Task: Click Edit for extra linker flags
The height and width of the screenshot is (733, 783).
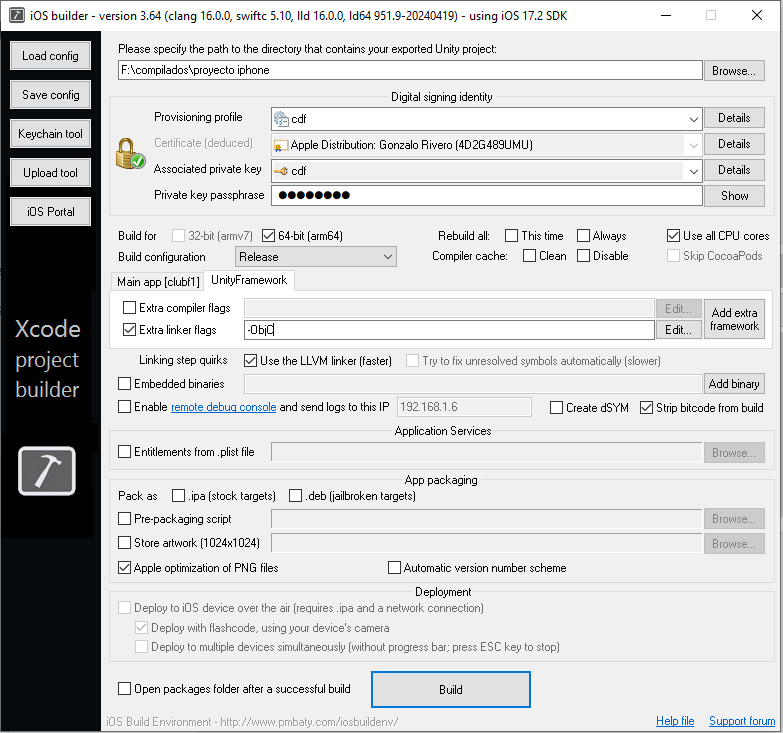Action: [678, 330]
